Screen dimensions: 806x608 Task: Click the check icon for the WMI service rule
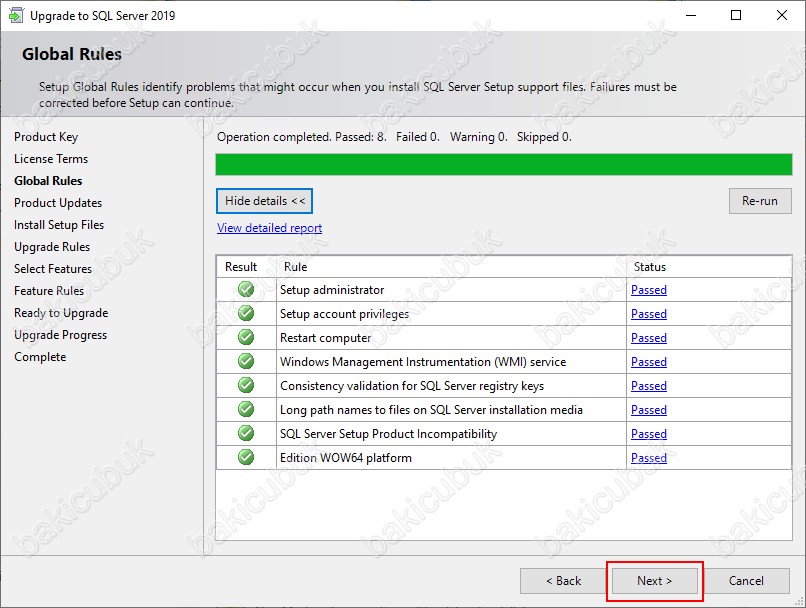(x=246, y=361)
